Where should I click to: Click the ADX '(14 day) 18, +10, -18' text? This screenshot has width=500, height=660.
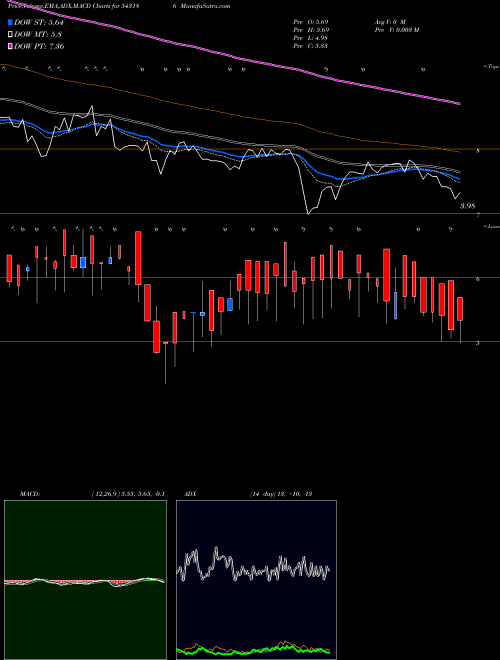pos(280,494)
